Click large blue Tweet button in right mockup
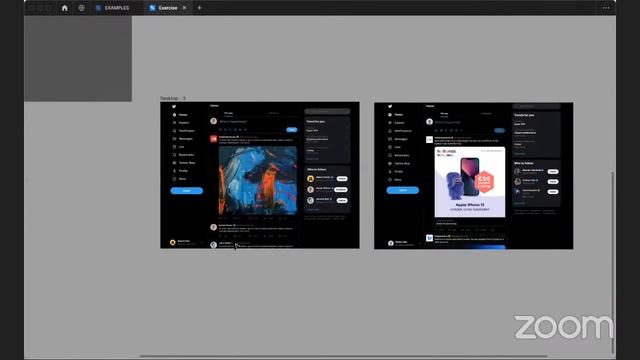640x360 pixels. pos(402,190)
